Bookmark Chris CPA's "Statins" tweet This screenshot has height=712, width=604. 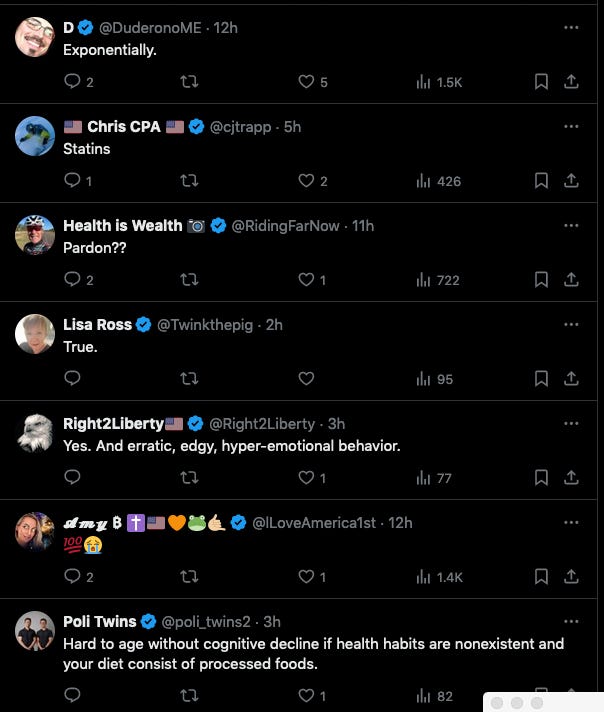pyautogui.click(x=541, y=181)
